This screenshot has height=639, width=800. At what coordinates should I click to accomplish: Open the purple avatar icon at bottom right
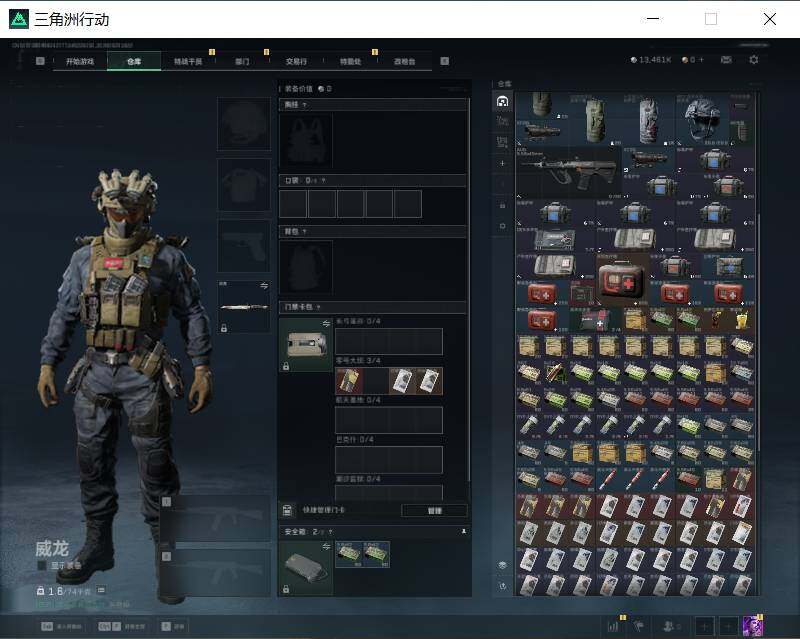pos(753,625)
